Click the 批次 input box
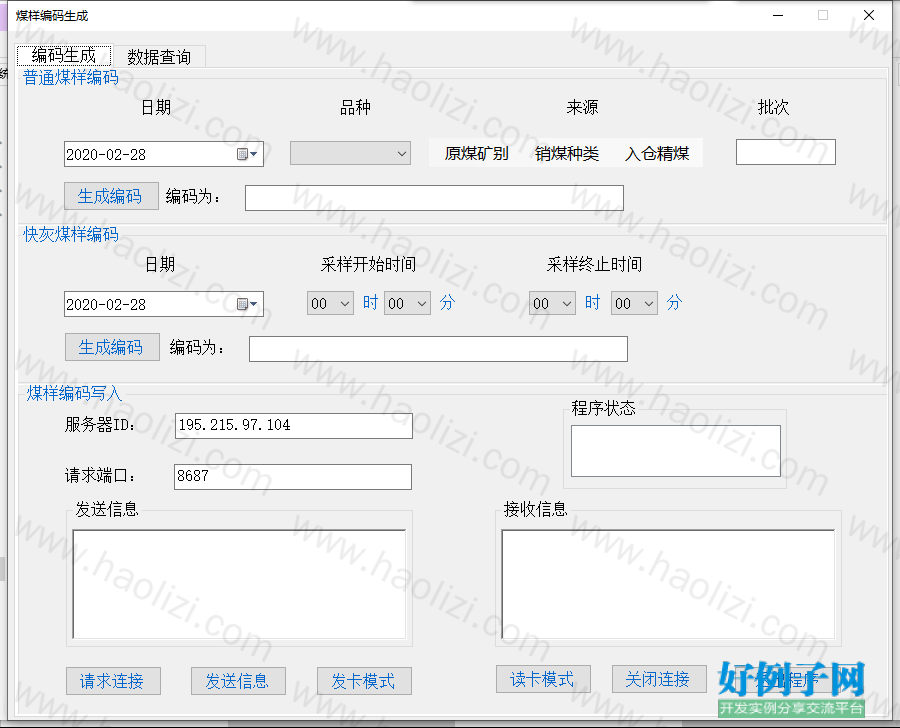Image resolution: width=900 pixels, height=728 pixels. [786, 152]
